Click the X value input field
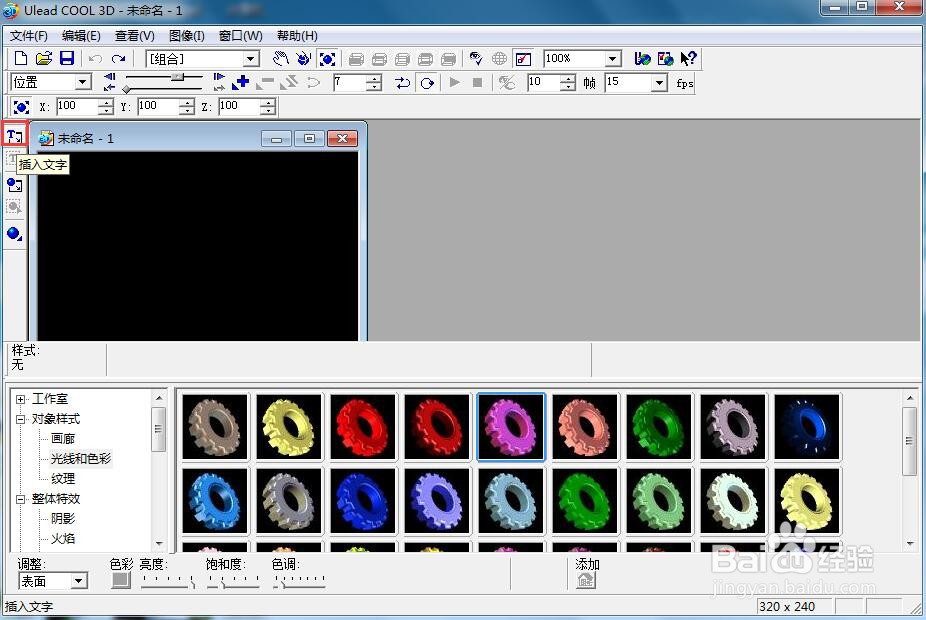The image size is (926, 620). click(x=77, y=106)
